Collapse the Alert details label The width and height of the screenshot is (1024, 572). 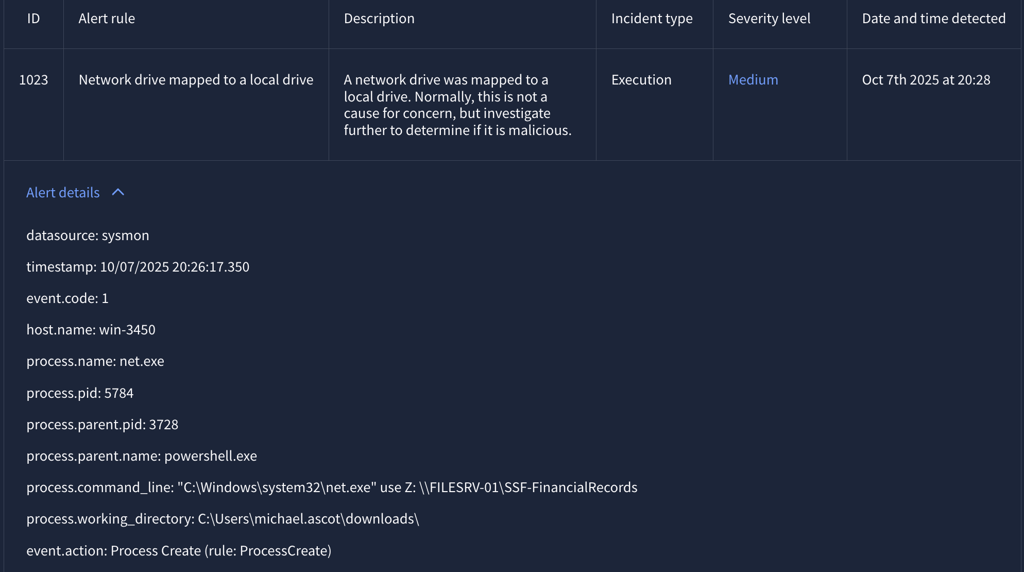(x=63, y=192)
